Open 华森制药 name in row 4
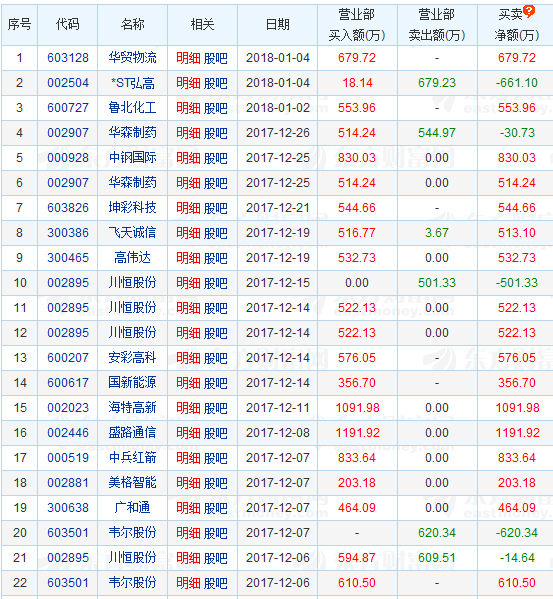This screenshot has width=553, height=599. 132,133
